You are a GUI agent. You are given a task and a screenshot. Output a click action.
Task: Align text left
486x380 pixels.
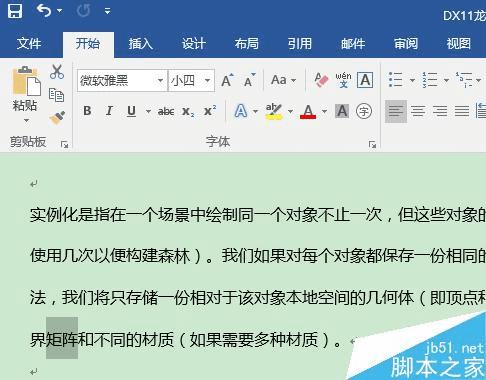coord(396,111)
